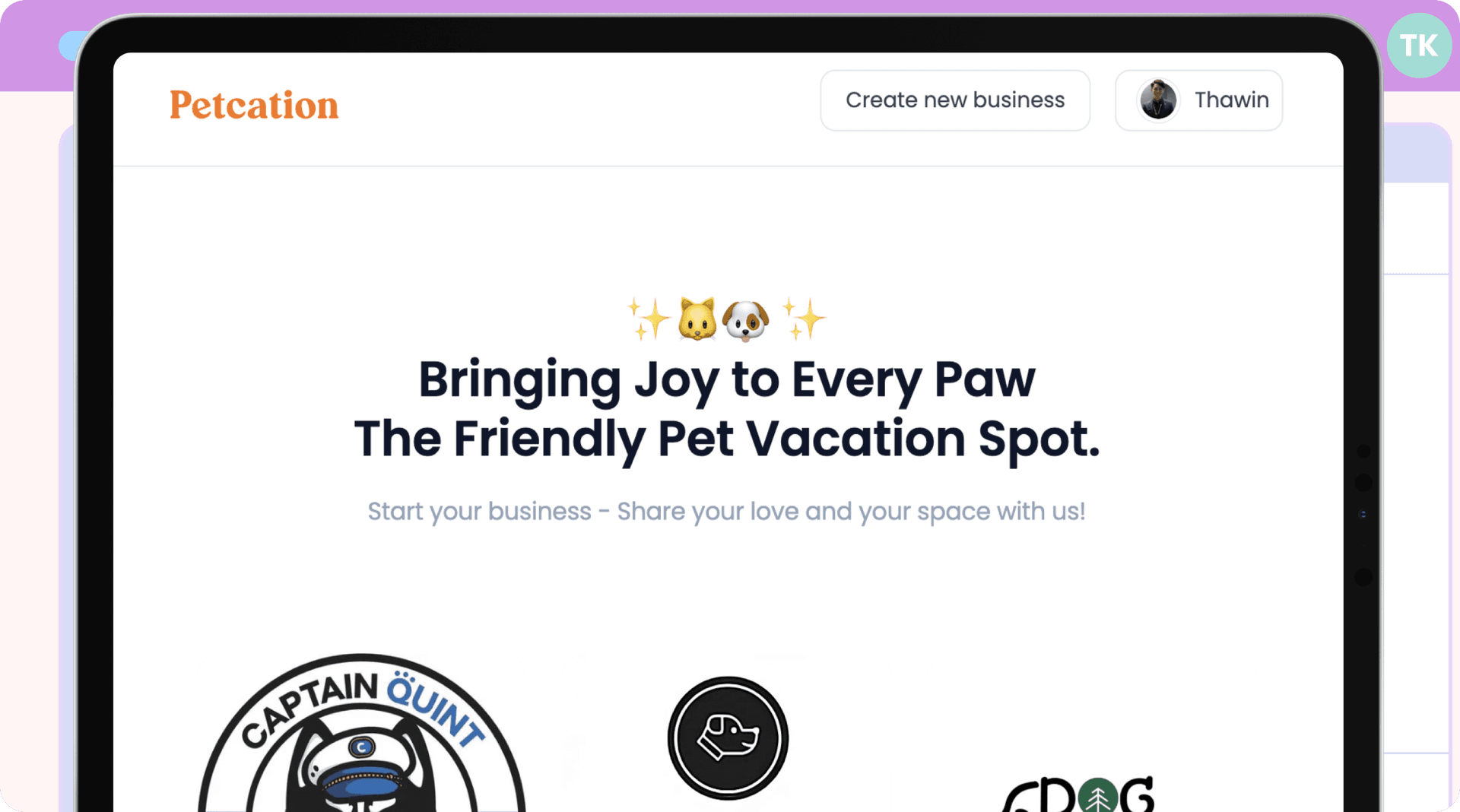The height and width of the screenshot is (812, 1460).
Task: Click The Friendly Pet Vacation Spot heading
Action: 727,439
